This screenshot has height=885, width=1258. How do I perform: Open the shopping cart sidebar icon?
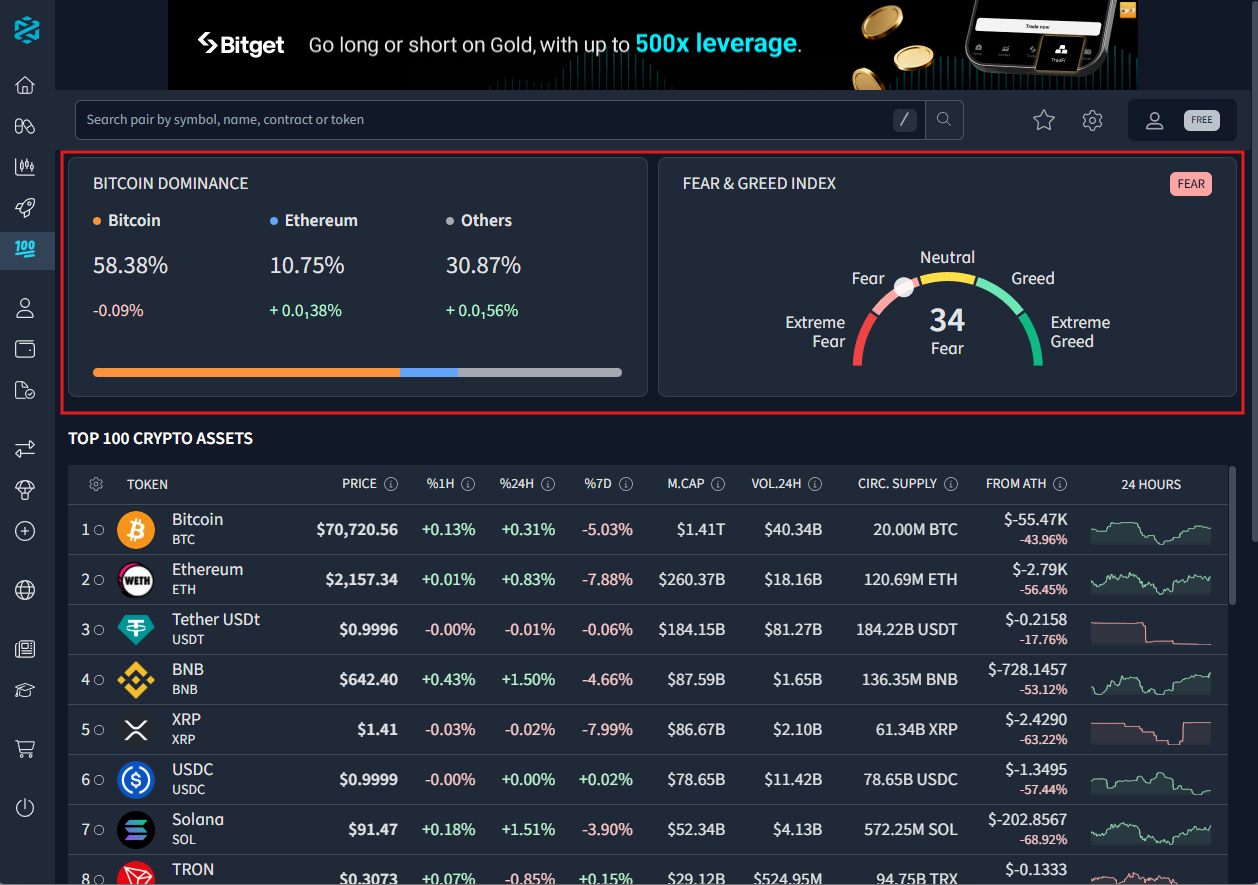pyautogui.click(x=26, y=749)
